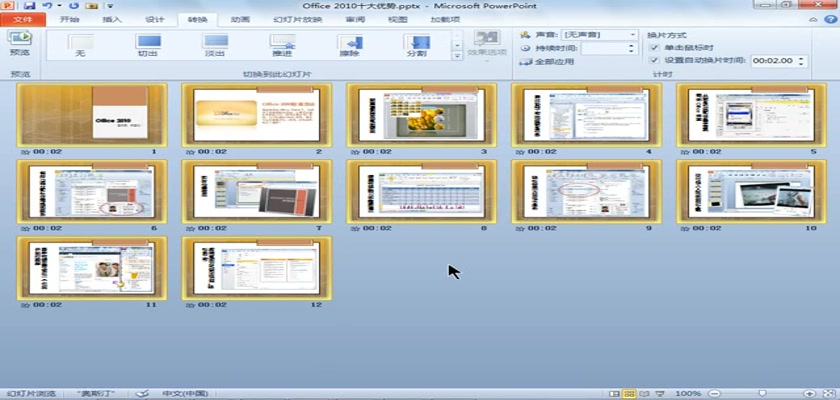This screenshot has height=400, width=840.
Task: Click the Save icon in quick access toolbar
Action: pos(29,6)
